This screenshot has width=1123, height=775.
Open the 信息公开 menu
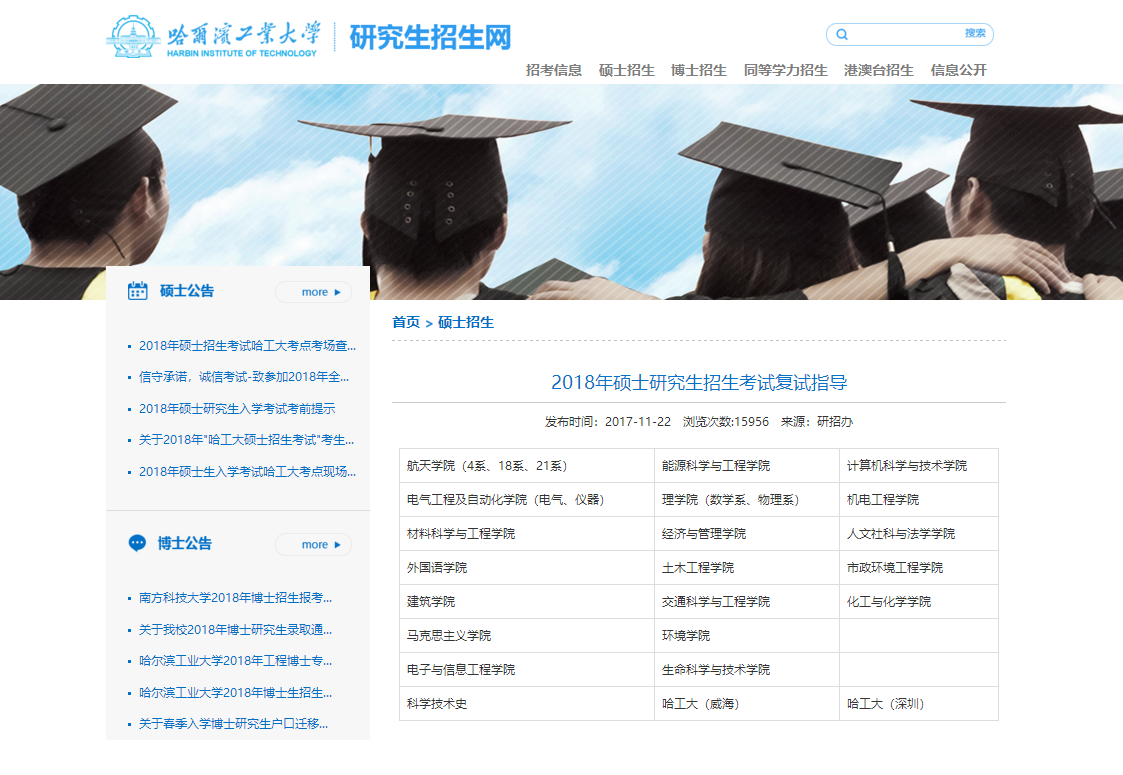point(959,70)
